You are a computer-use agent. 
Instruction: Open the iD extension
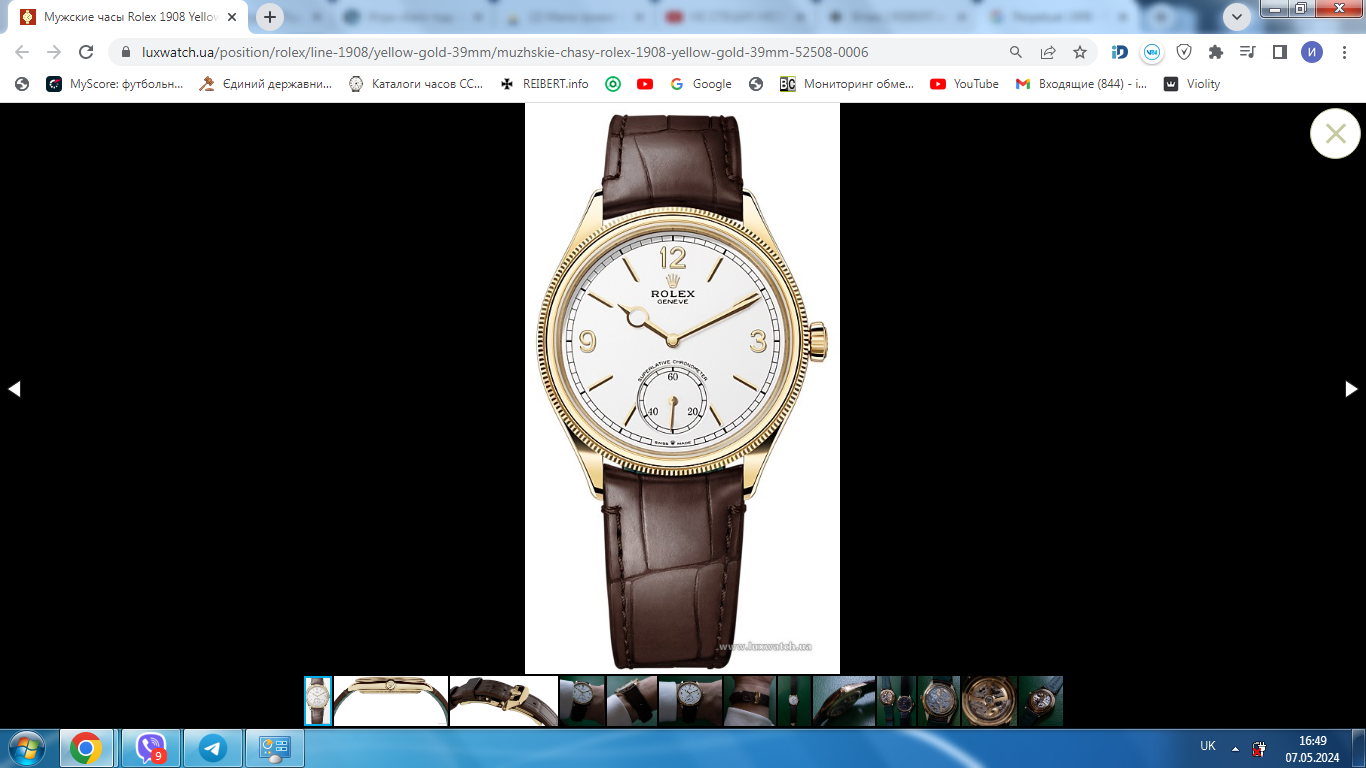click(x=1120, y=52)
